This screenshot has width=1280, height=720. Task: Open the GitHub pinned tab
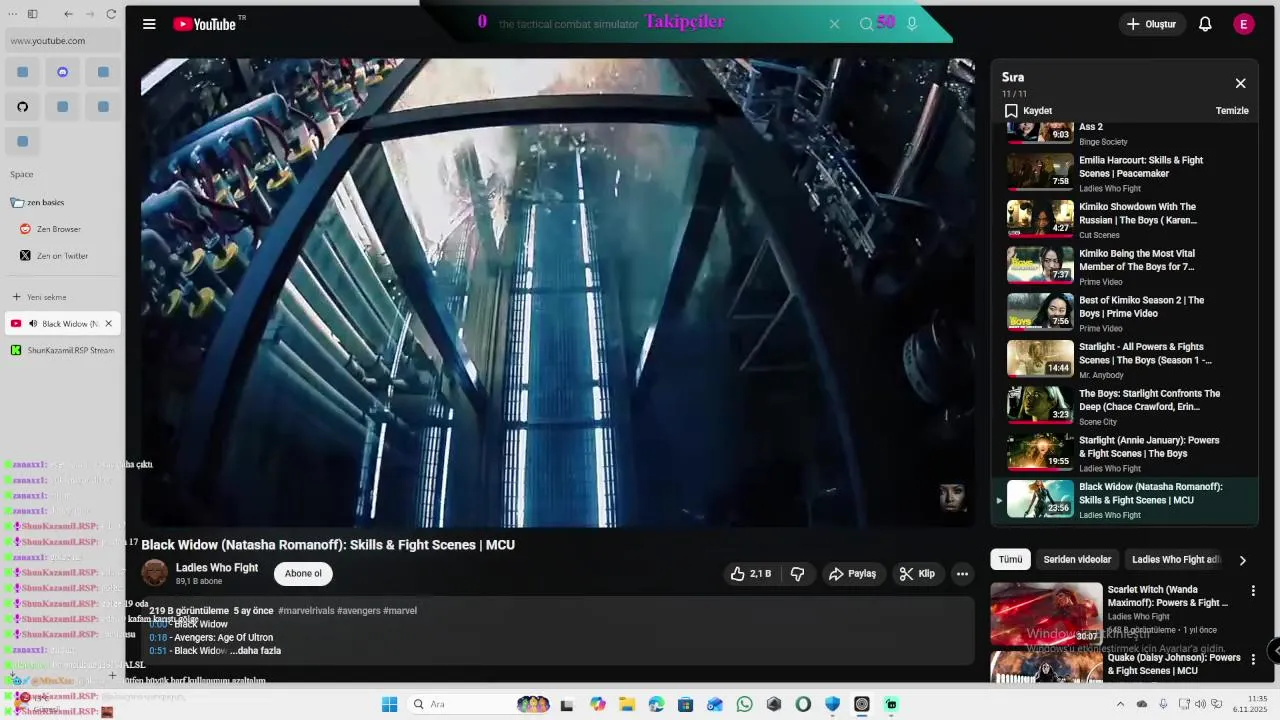click(x=22, y=107)
